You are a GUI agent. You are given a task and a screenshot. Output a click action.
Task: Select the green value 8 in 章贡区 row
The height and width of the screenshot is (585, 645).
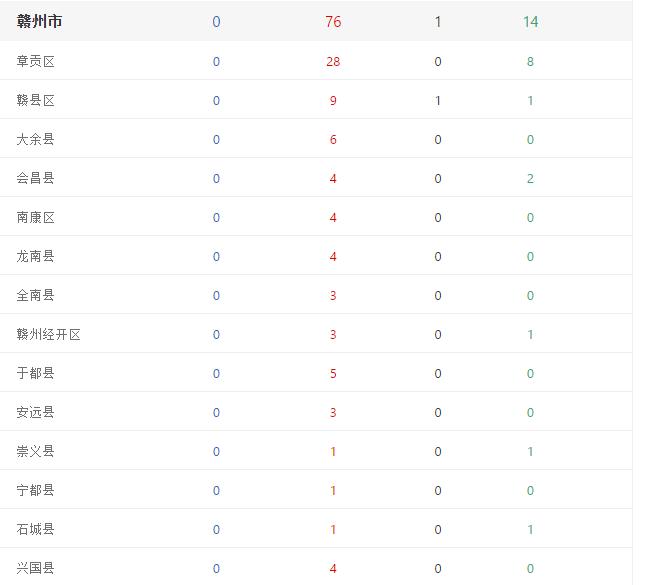(530, 61)
